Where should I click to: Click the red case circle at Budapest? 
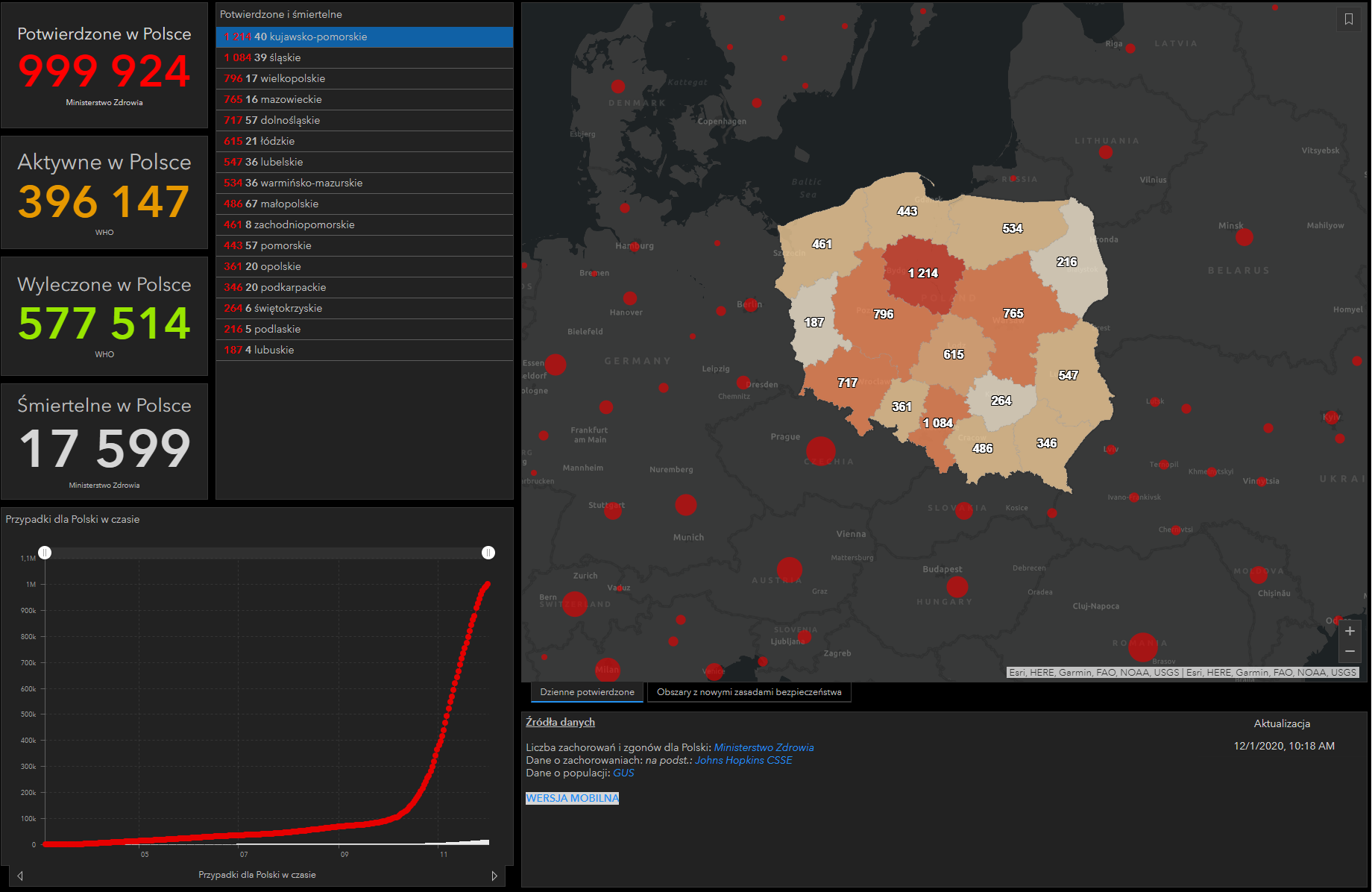(957, 587)
